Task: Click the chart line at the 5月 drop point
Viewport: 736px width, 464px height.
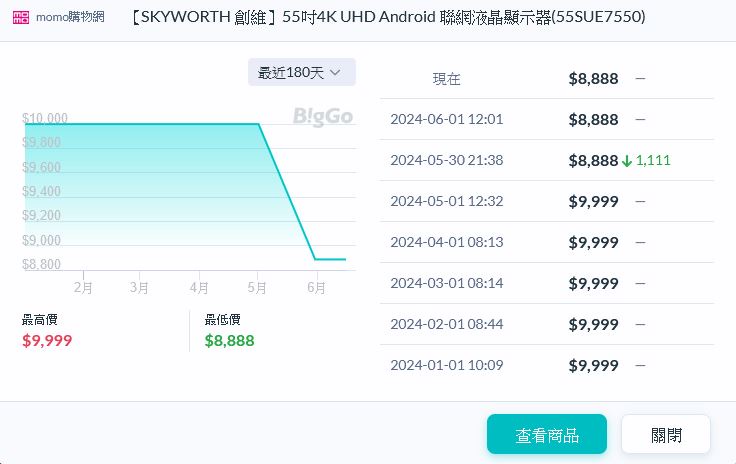Action: pyautogui.click(x=260, y=125)
